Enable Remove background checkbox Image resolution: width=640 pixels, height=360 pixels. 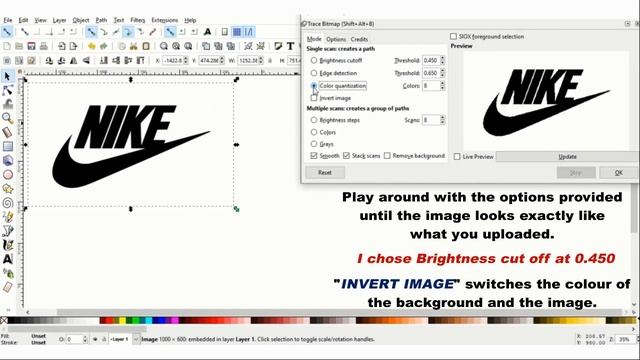(387, 156)
